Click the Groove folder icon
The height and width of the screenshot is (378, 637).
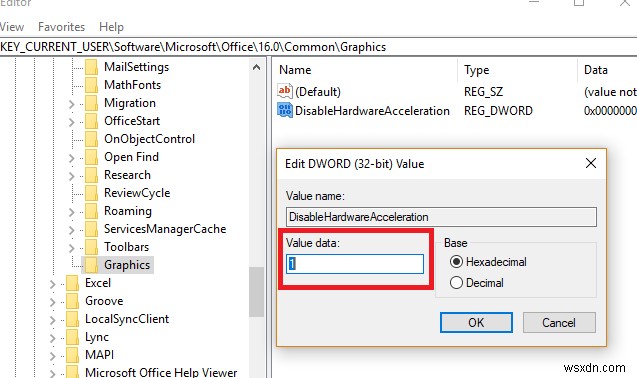[72, 301]
